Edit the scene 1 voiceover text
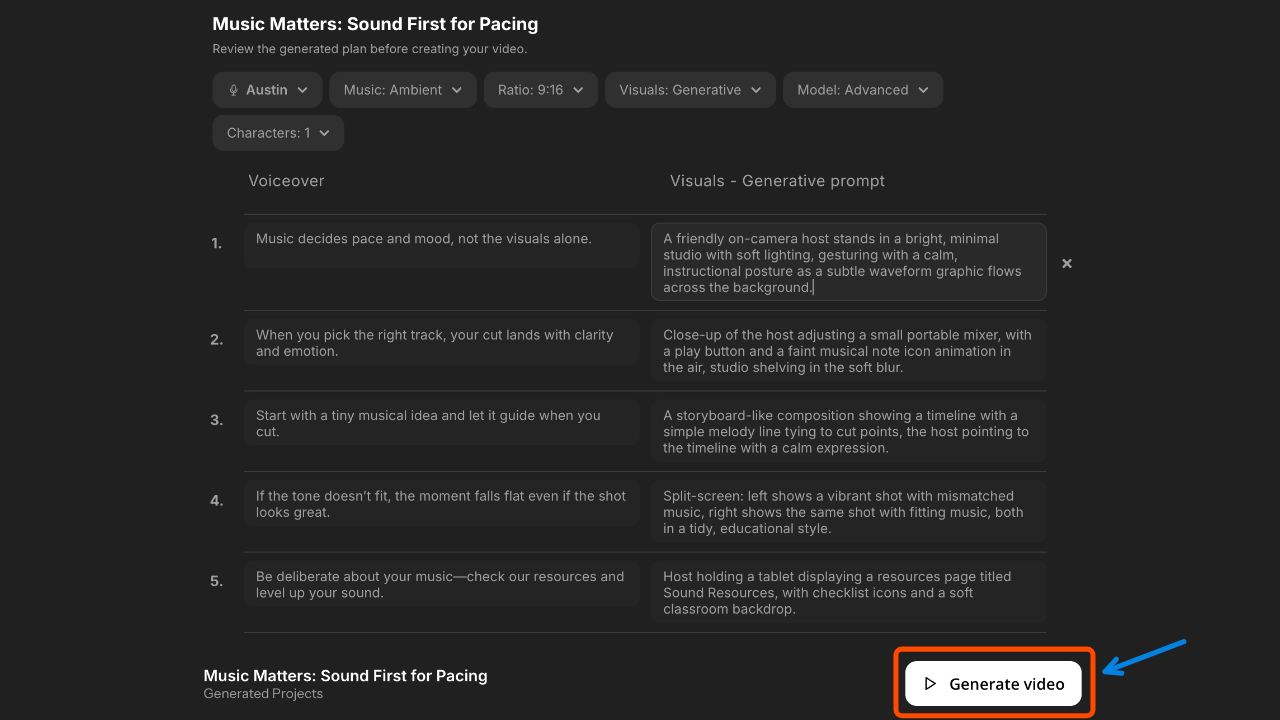This screenshot has width=1280, height=720. tap(441, 245)
